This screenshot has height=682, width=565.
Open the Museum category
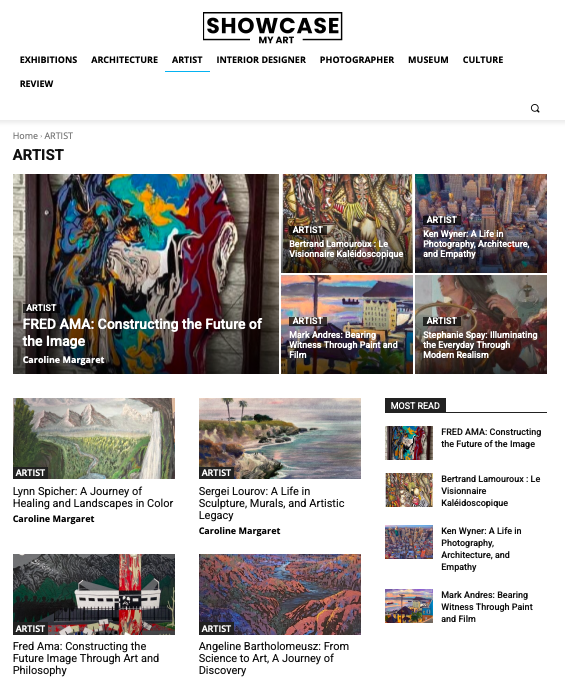[428, 60]
